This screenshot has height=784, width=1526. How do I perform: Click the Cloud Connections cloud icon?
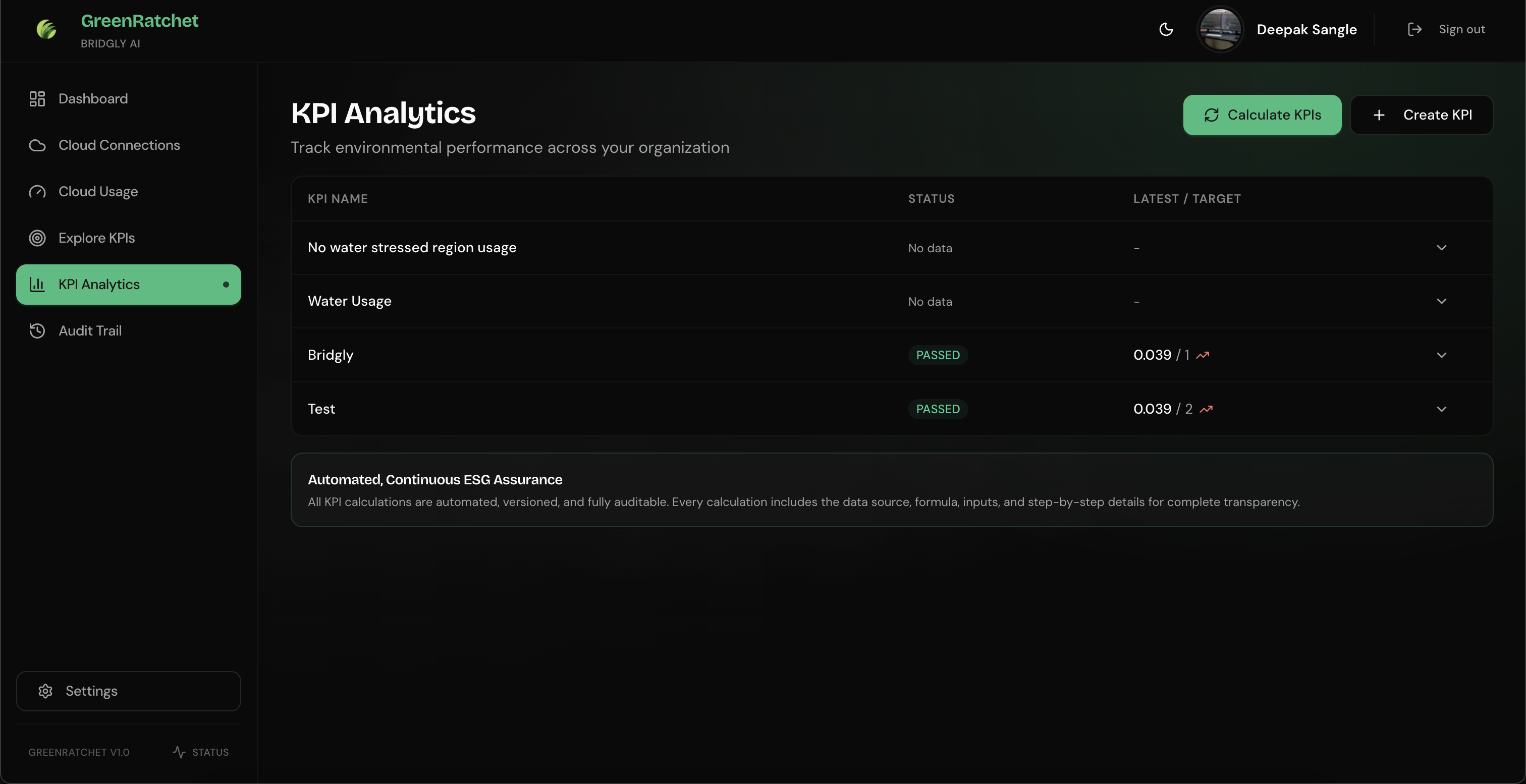click(37, 145)
